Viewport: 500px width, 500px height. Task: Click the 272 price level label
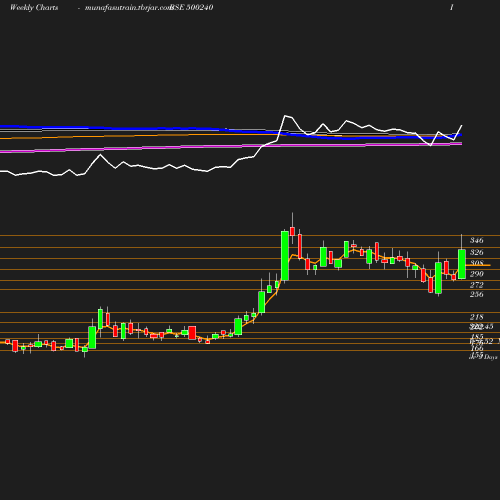click(477, 285)
